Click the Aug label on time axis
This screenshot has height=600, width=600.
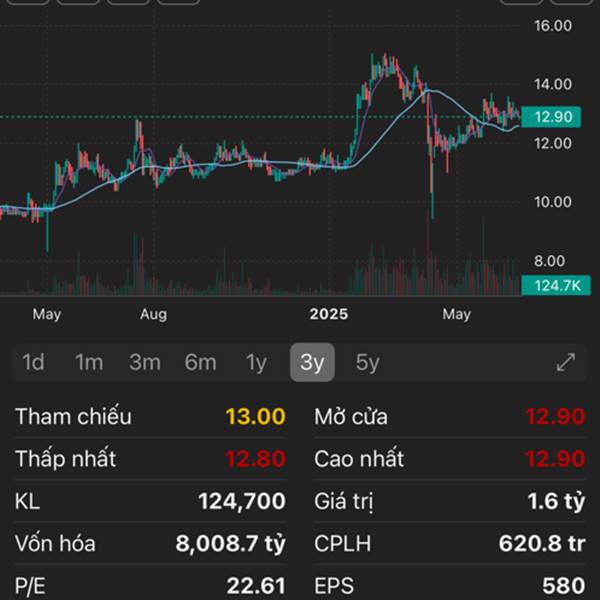[x=153, y=315]
